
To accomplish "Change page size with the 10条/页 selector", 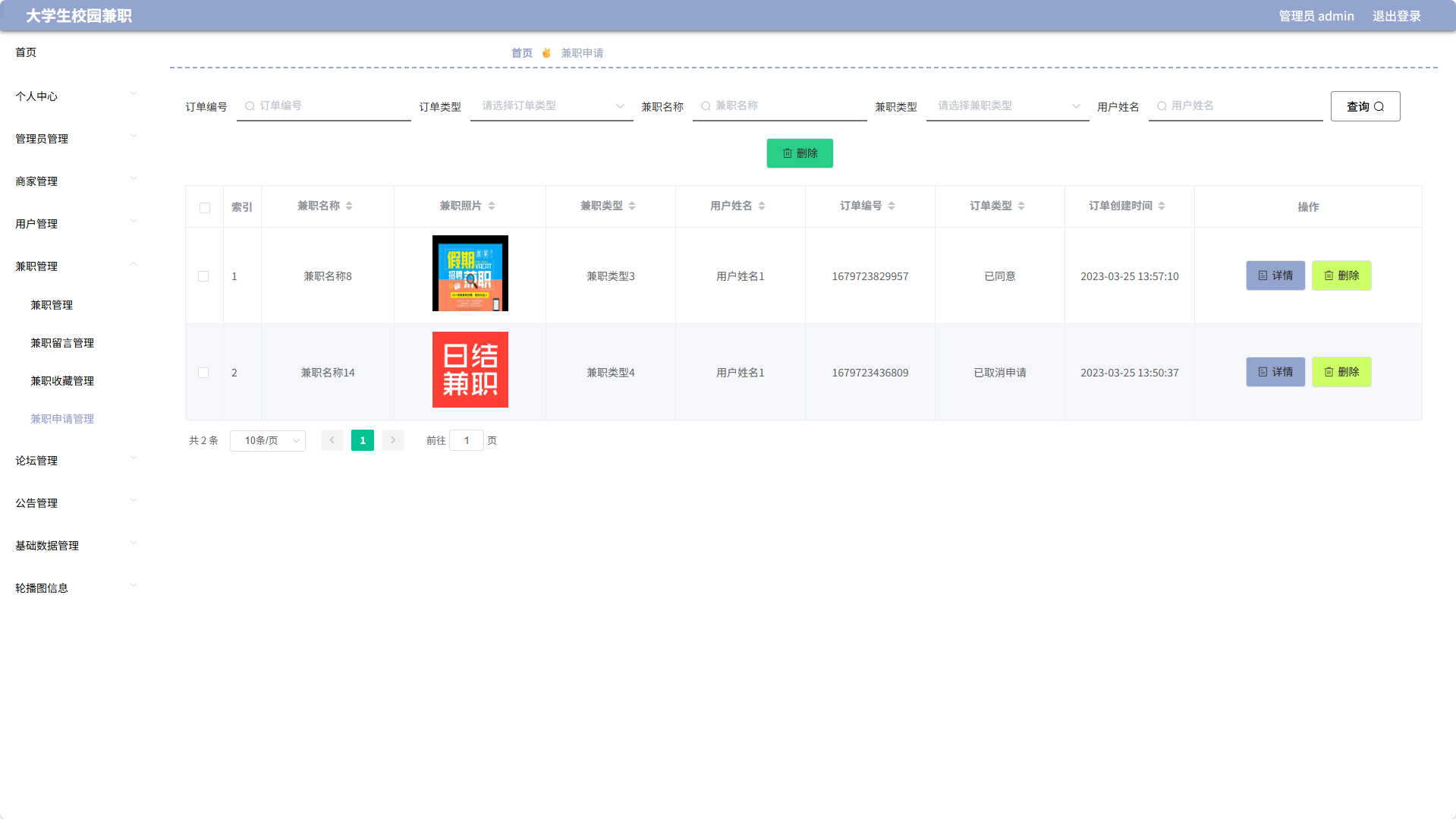I will pyautogui.click(x=267, y=440).
